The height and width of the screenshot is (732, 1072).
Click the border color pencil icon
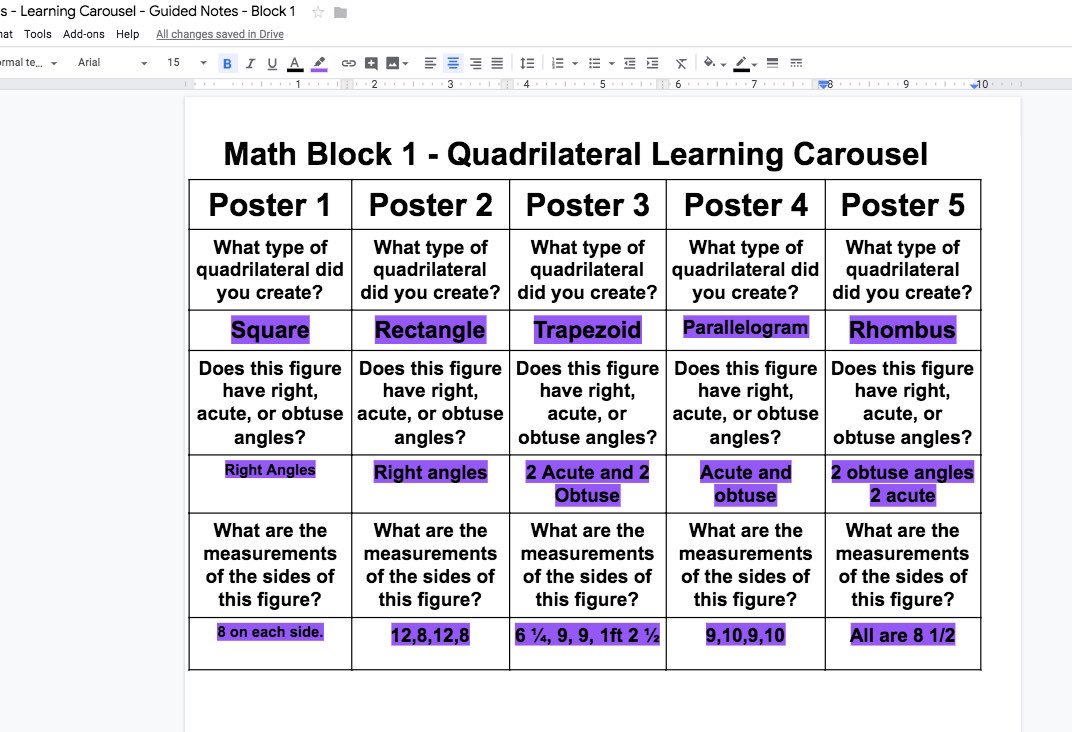pyautogui.click(x=741, y=64)
